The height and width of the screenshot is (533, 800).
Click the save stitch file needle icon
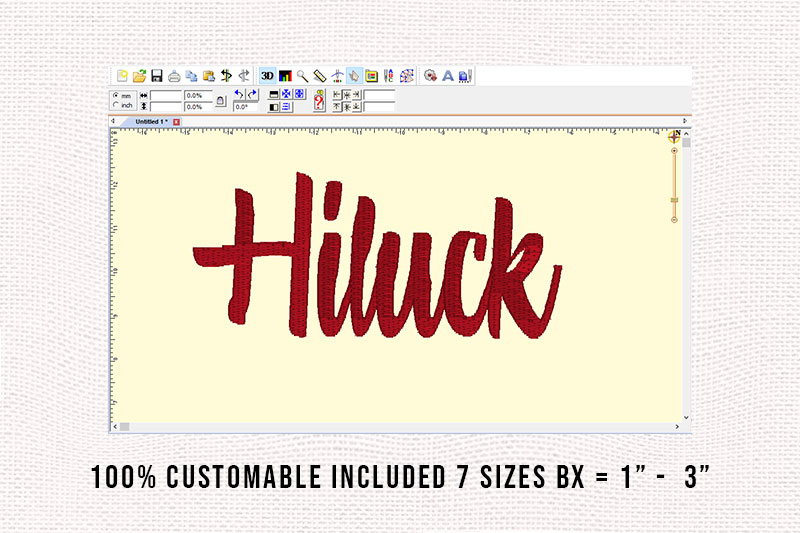(465, 76)
